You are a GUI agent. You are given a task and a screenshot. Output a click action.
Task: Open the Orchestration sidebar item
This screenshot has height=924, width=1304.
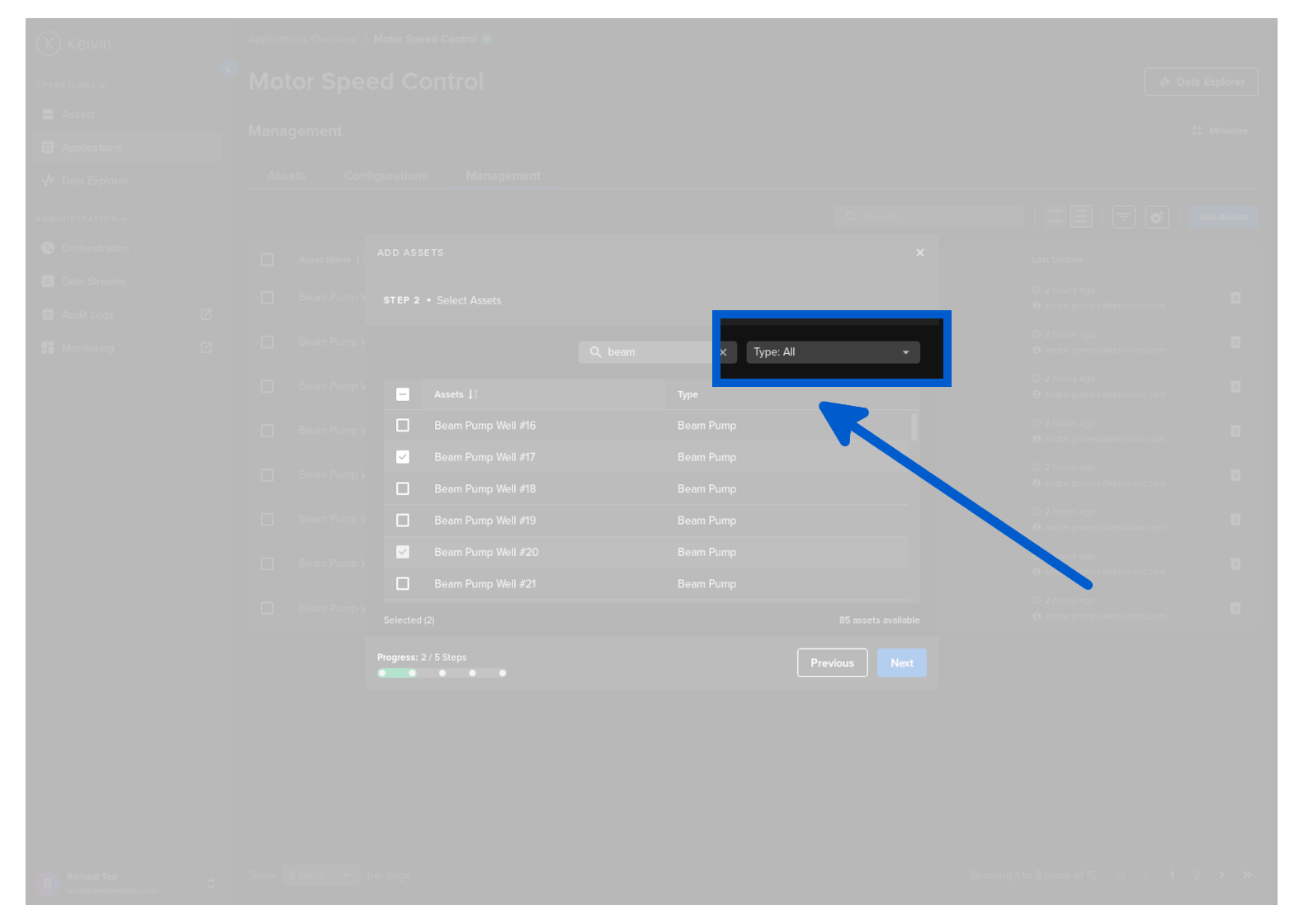coord(95,248)
